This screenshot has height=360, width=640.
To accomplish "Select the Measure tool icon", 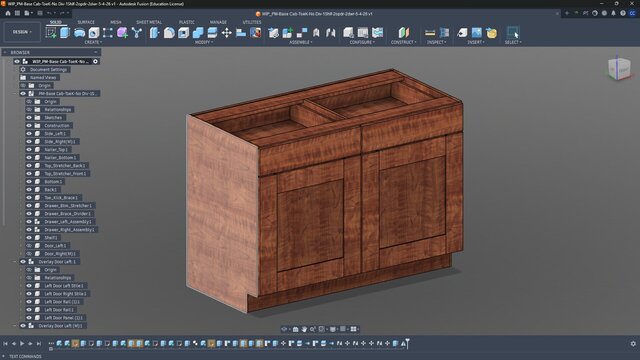I will (x=430, y=33).
